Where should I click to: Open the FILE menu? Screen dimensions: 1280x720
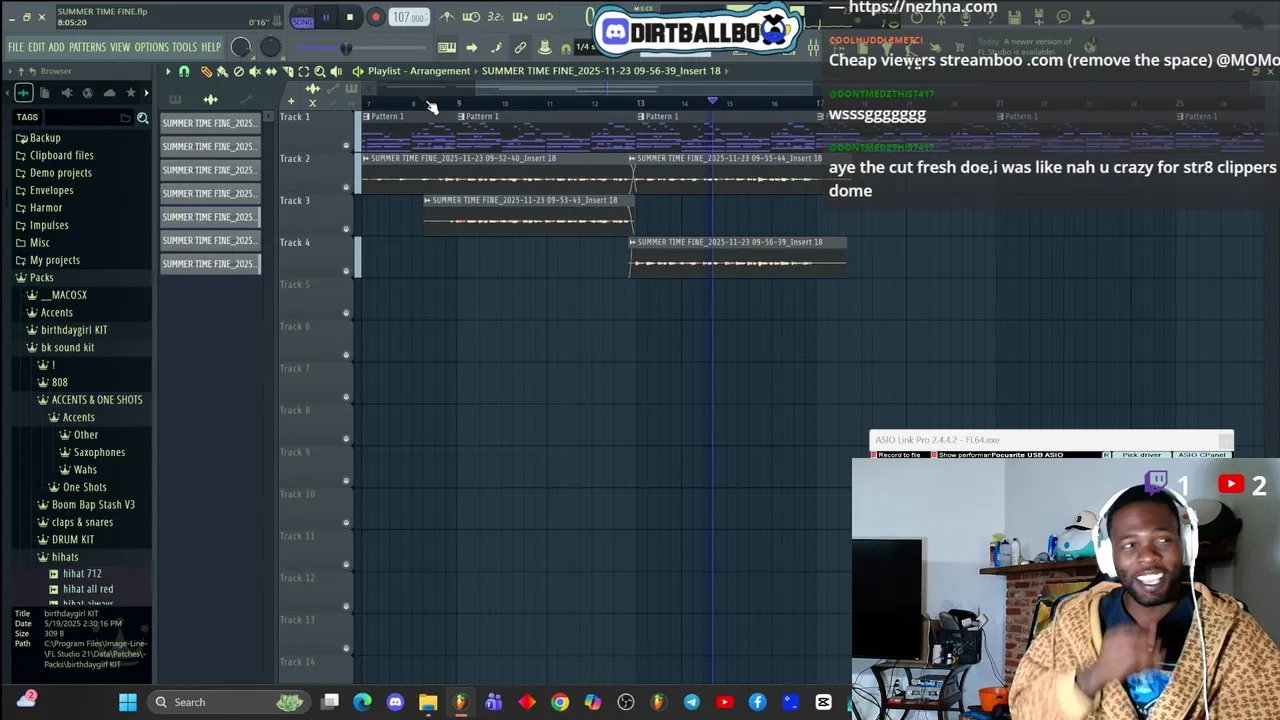click(16, 47)
